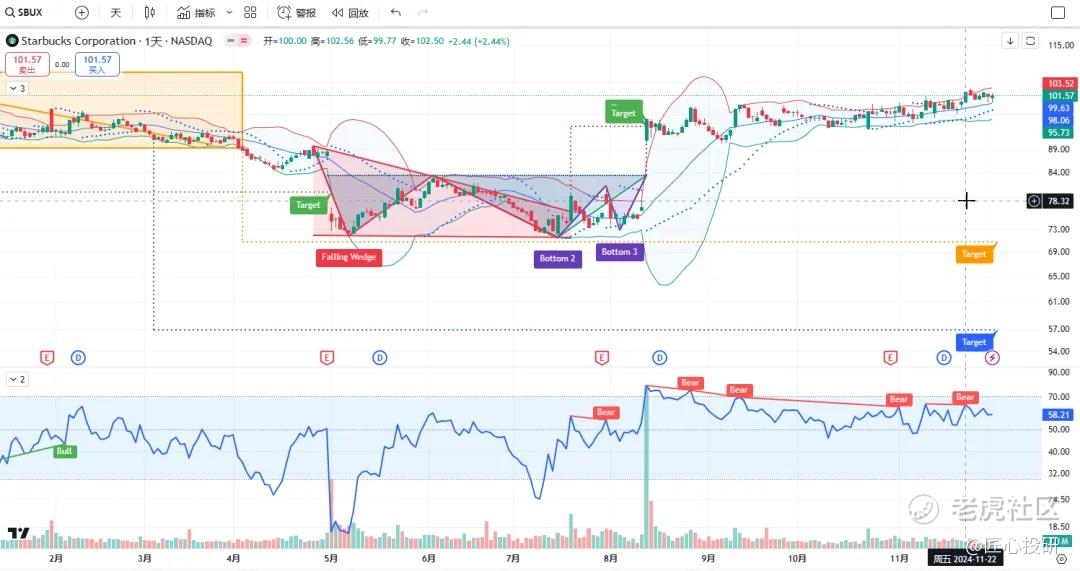Screen dimensions: 1080x571
Task: Click the 101.57 买入 buy button
Action: click(x=97, y=64)
